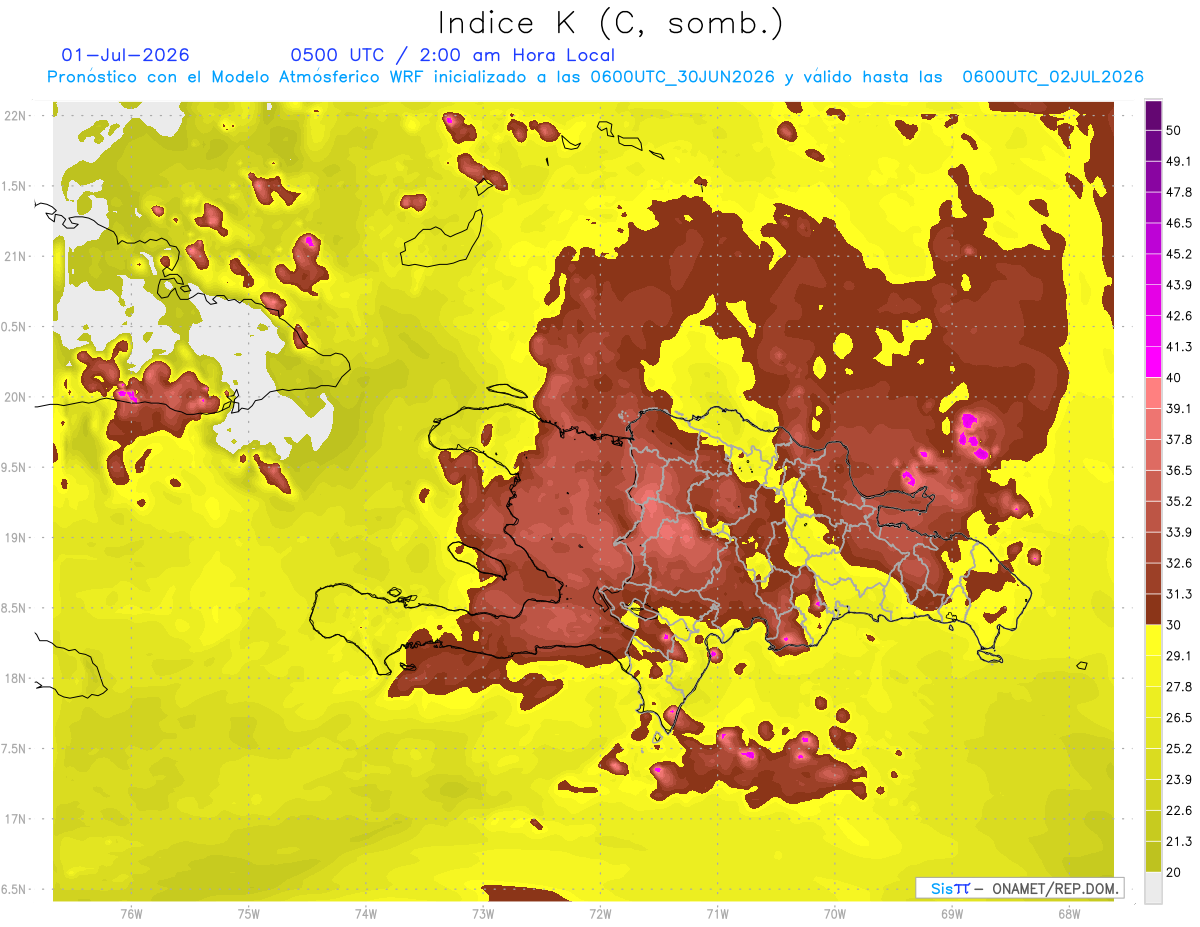Click the '23.9' color scale value

pos(1179,779)
